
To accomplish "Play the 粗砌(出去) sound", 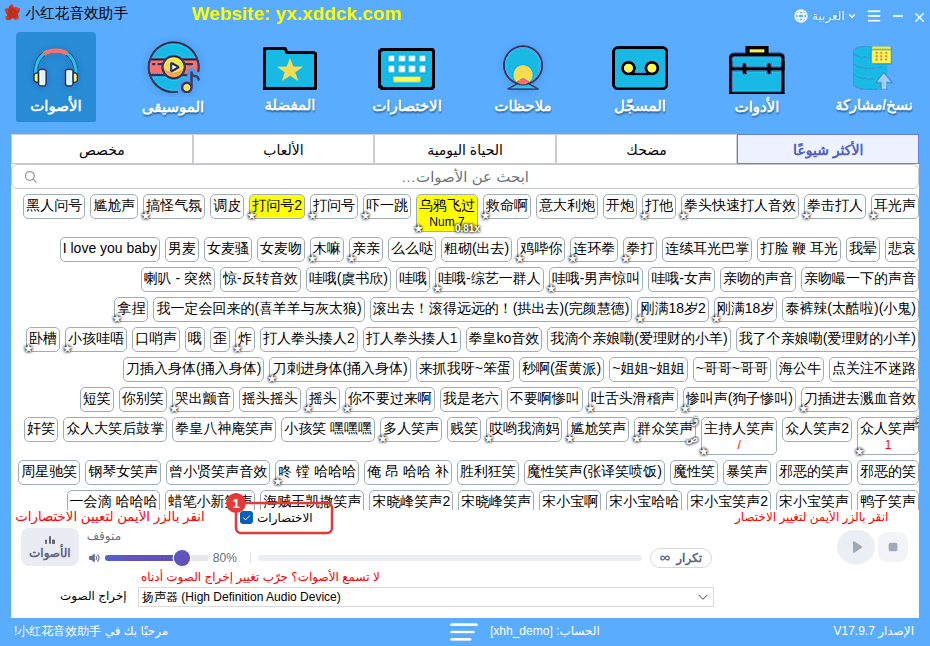I will pos(476,249).
